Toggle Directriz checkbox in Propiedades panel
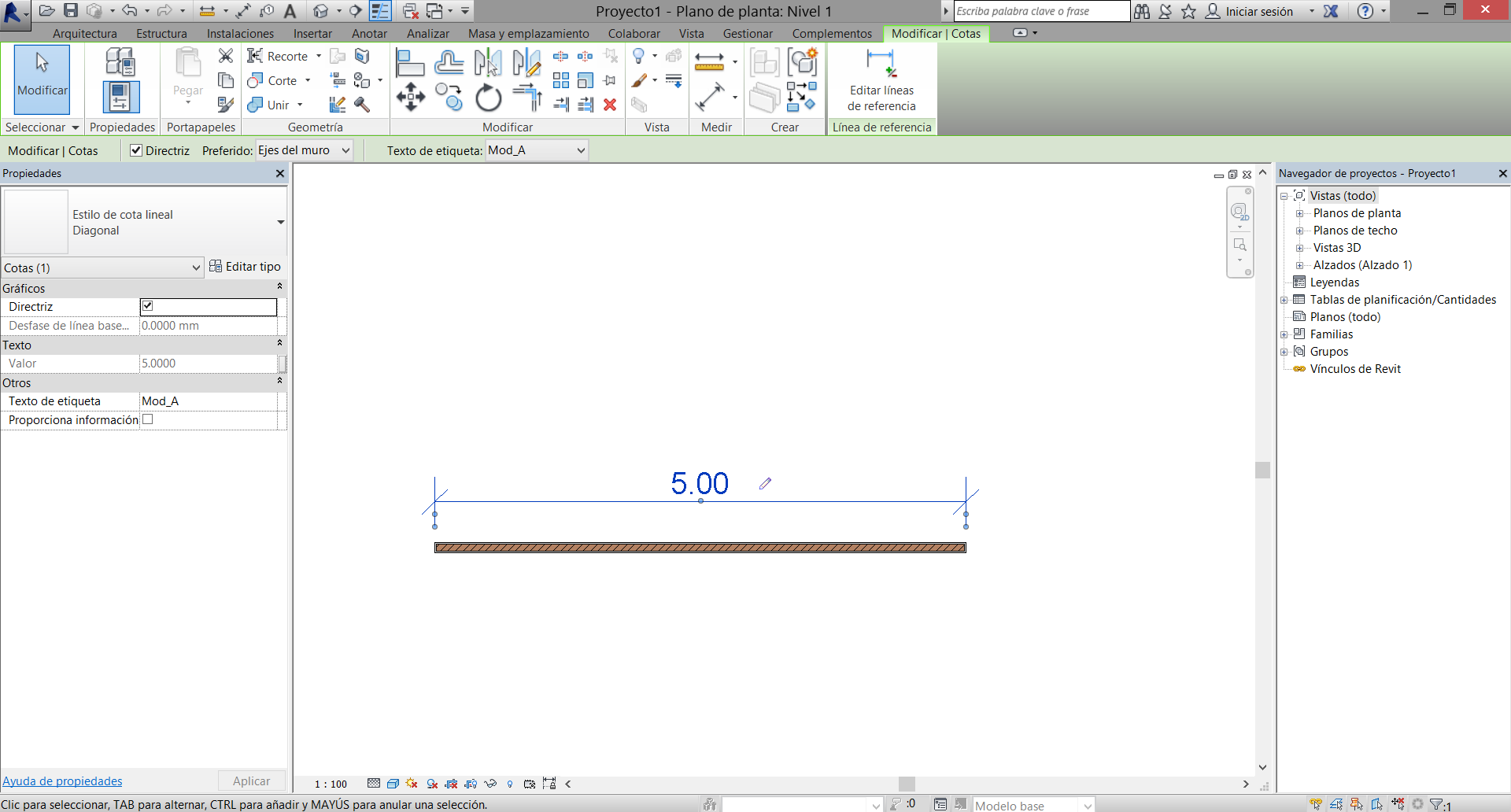This screenshot has width=1511, height=812. [x=148, y=306]
